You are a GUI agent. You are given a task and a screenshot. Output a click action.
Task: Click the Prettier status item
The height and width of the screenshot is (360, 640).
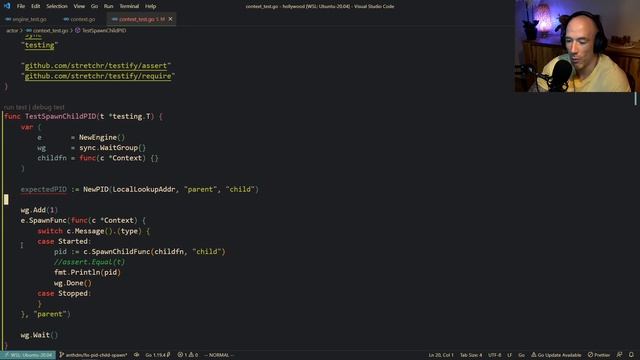click(599, 355)
